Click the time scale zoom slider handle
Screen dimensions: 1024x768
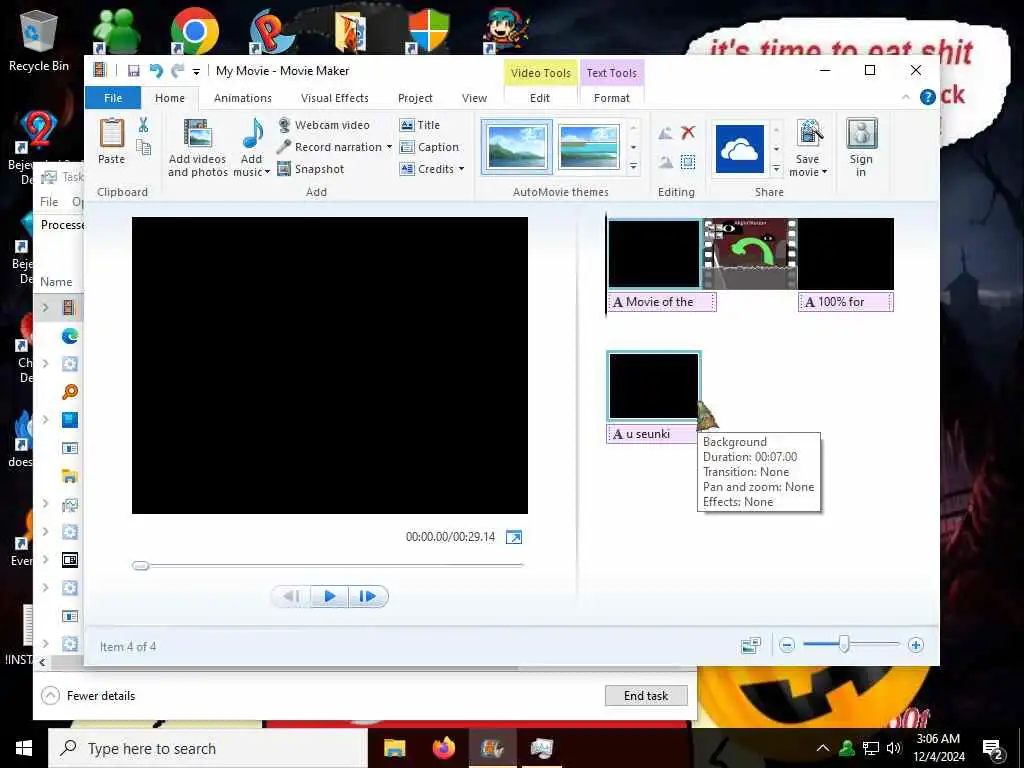(x=844, y=645)
